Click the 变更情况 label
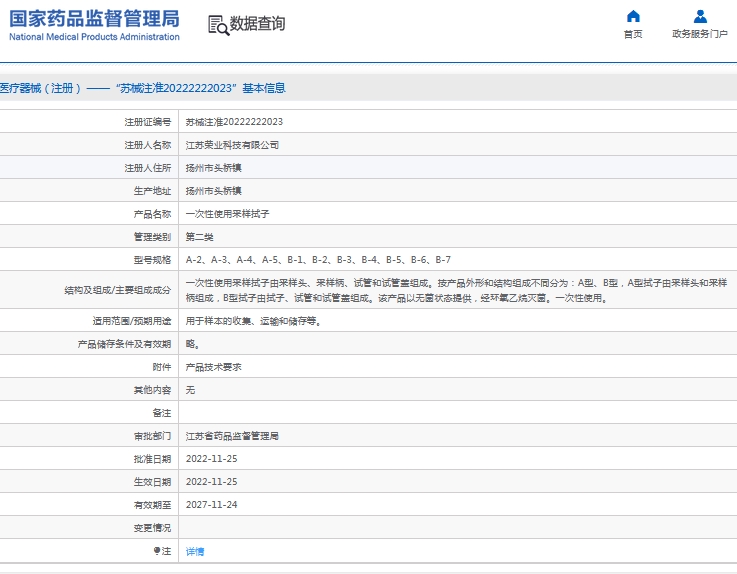 [152, 528]
